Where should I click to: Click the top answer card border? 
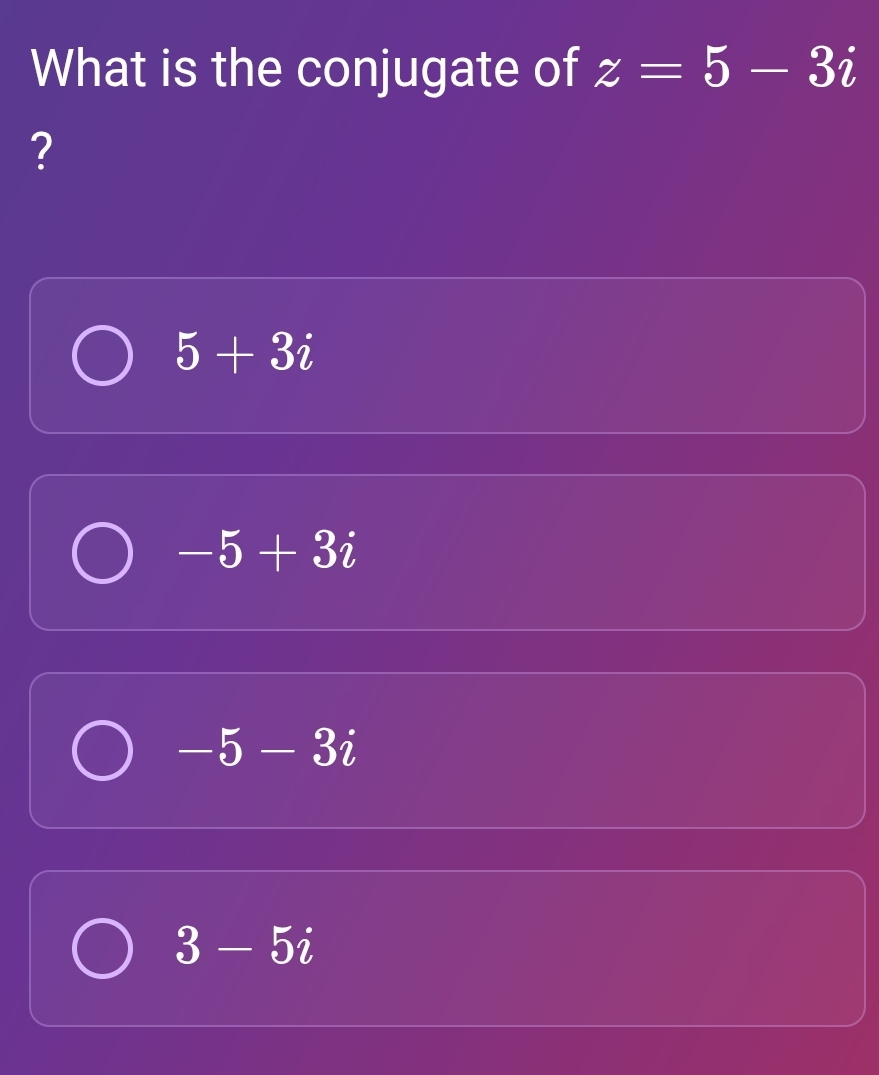coord(448,282)
